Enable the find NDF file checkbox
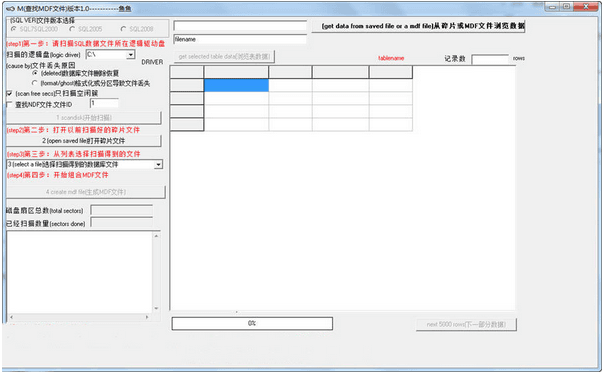Screen dimensions: 602x374 click(10, 104)
